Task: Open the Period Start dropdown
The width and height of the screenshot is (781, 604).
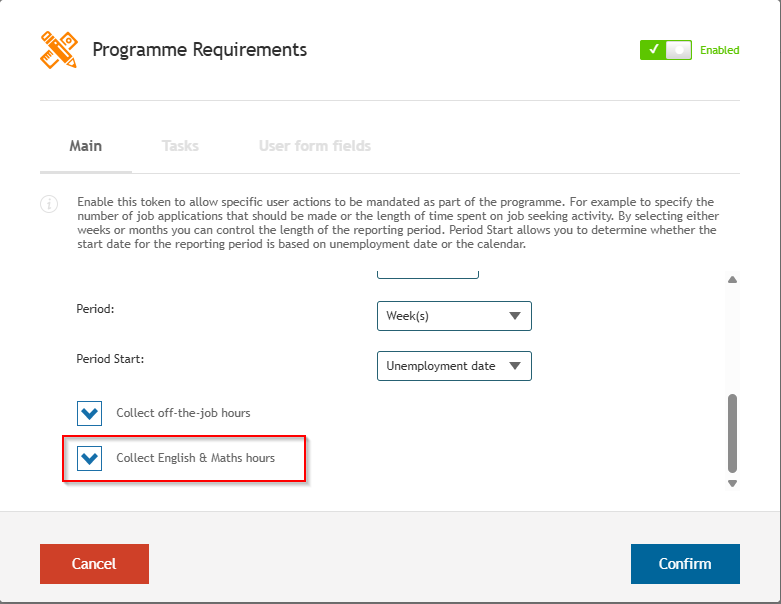Action: pyautogui.click(x=454, y=366)
